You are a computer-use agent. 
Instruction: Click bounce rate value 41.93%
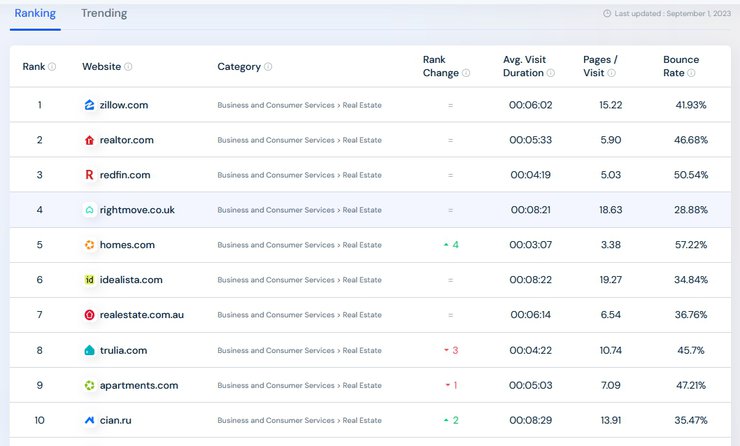tap(691, 105)
